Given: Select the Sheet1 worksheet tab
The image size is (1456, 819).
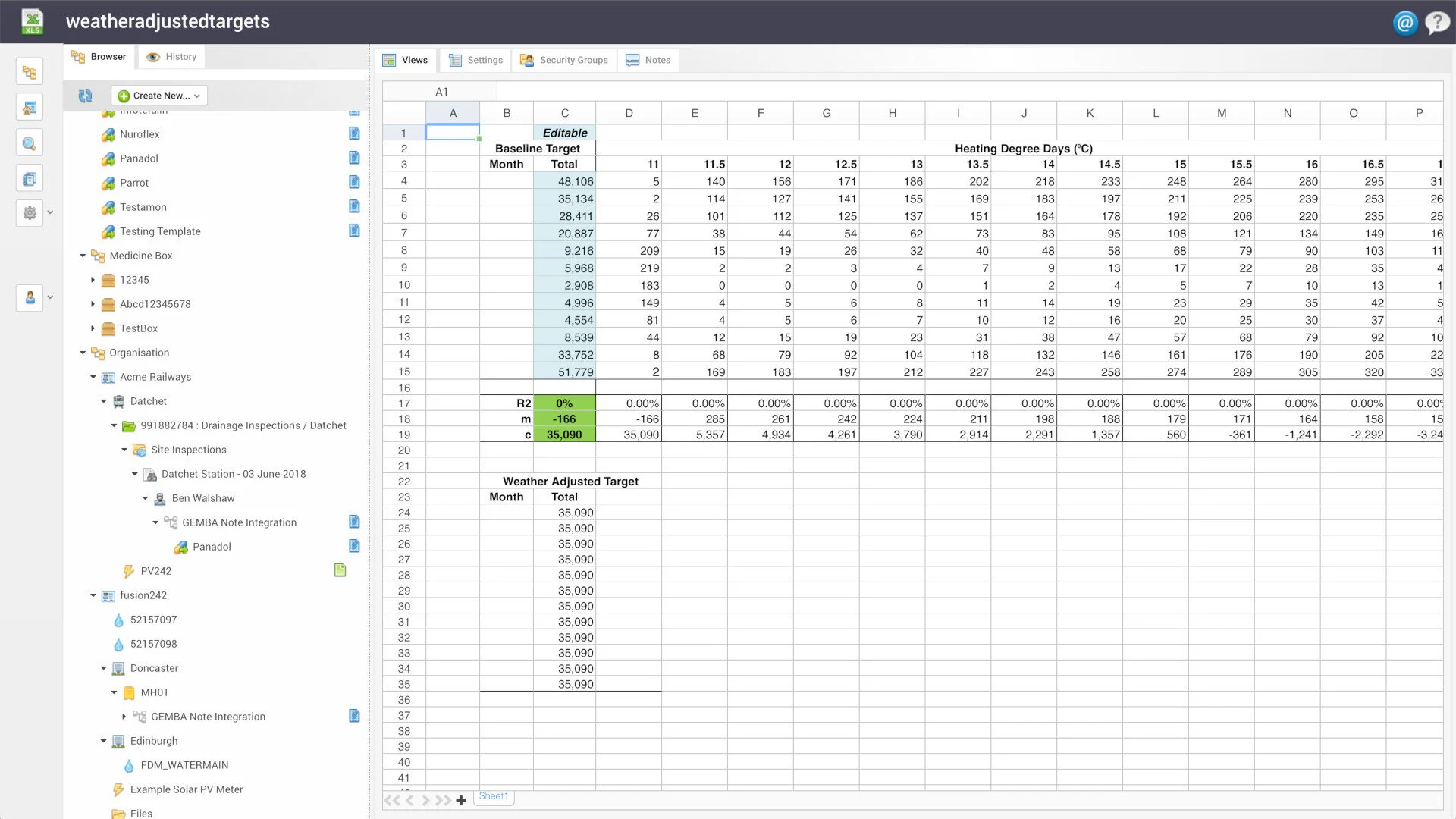Looking at the screenshot, I should click(x=494, y=796).
